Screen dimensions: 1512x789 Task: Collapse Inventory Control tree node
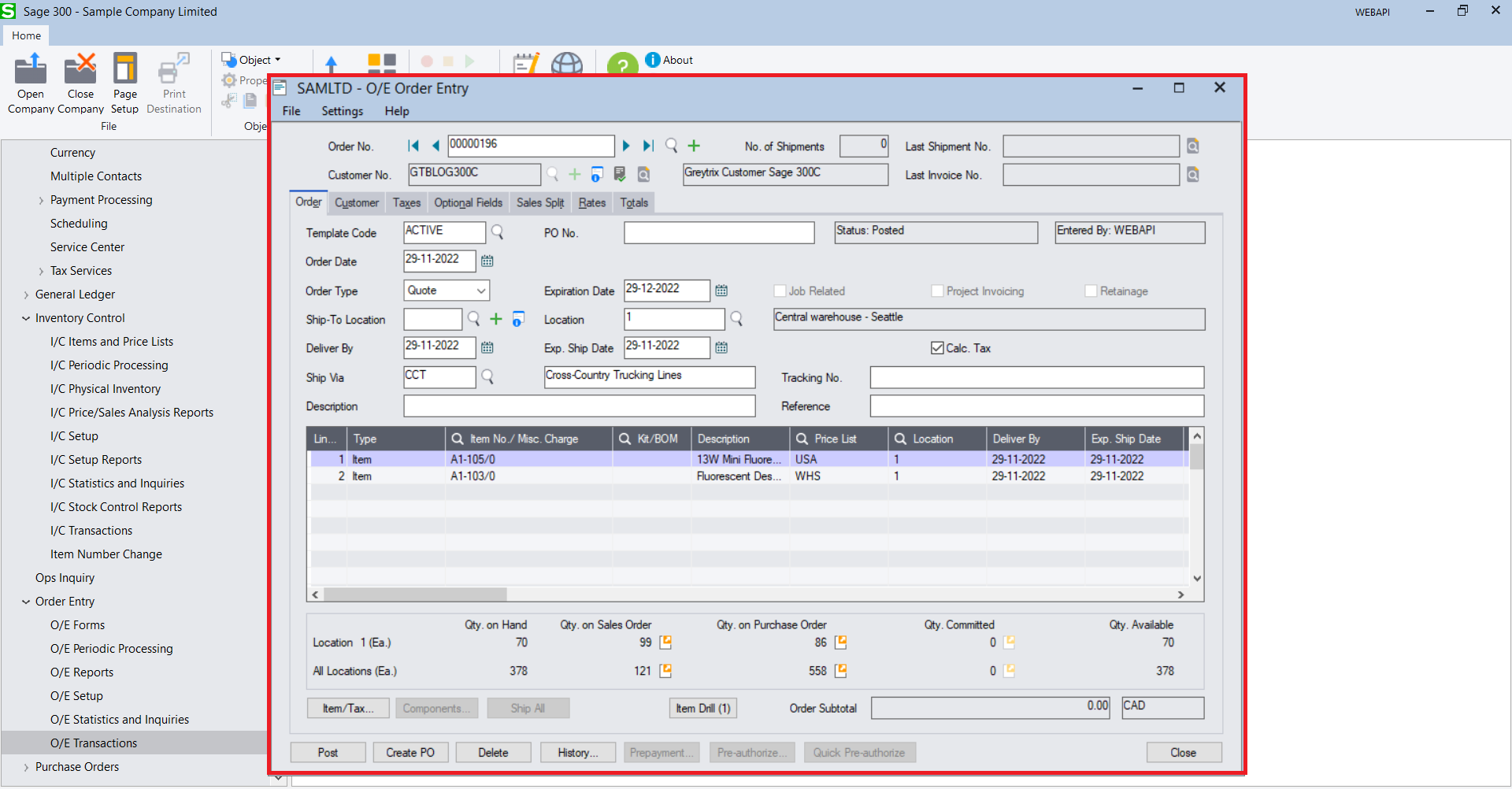click(26, 318)
